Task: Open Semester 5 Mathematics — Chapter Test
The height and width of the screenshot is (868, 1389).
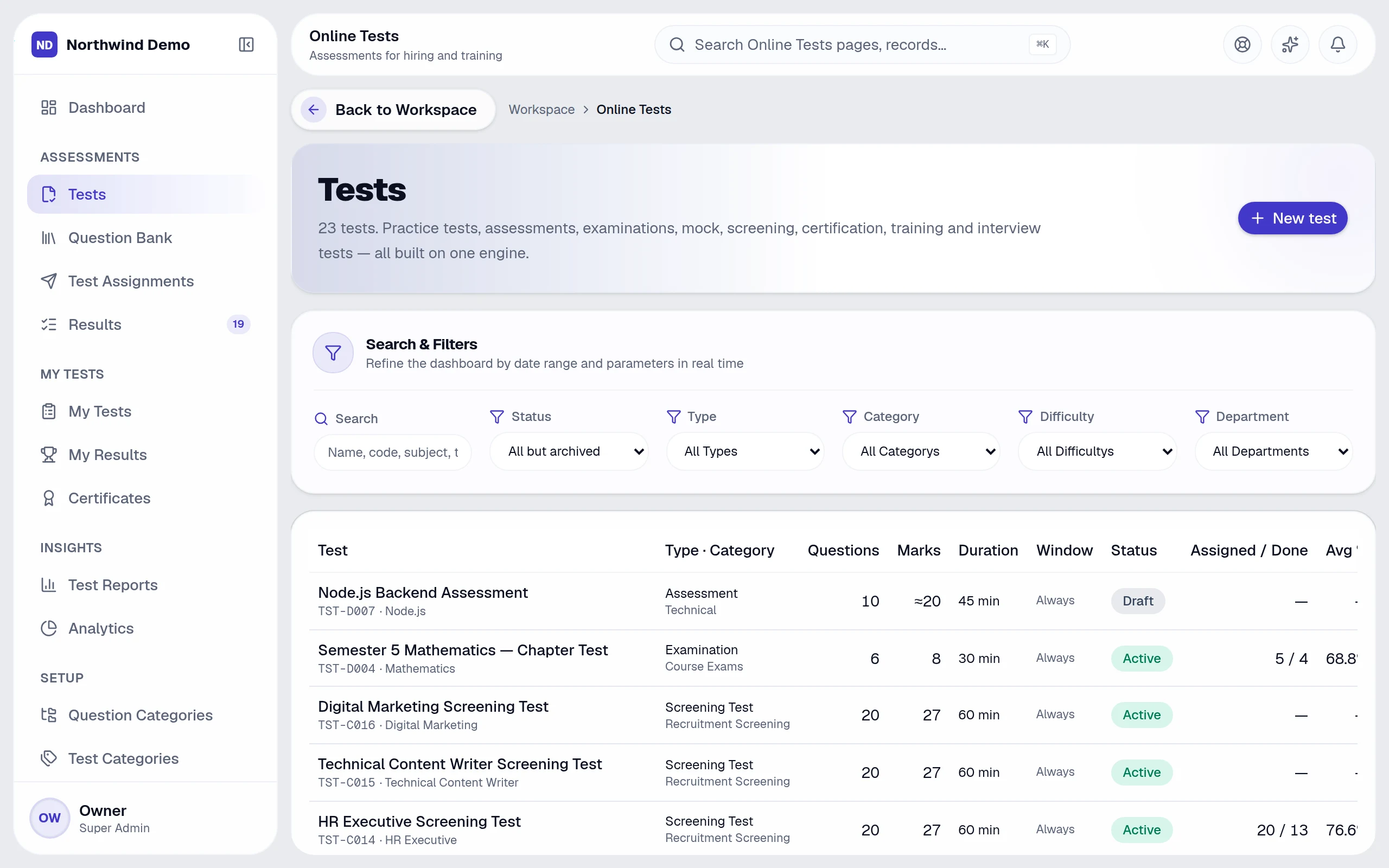Action: (463, 650)
